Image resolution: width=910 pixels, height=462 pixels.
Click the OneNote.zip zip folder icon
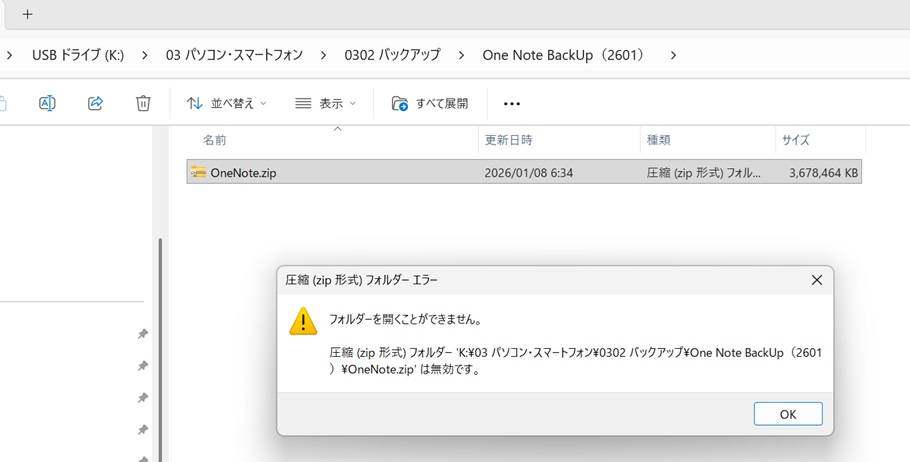198,172
